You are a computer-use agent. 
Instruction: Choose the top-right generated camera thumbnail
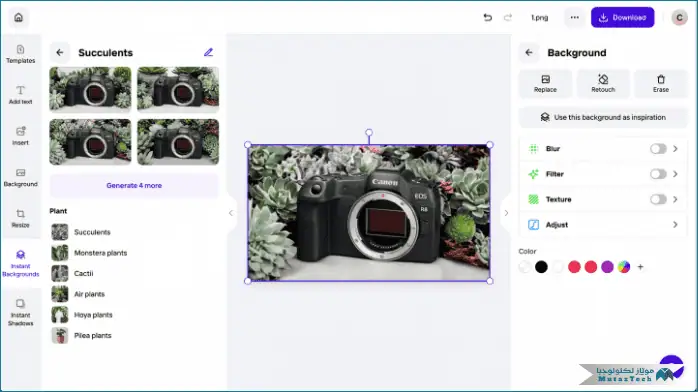178,89
